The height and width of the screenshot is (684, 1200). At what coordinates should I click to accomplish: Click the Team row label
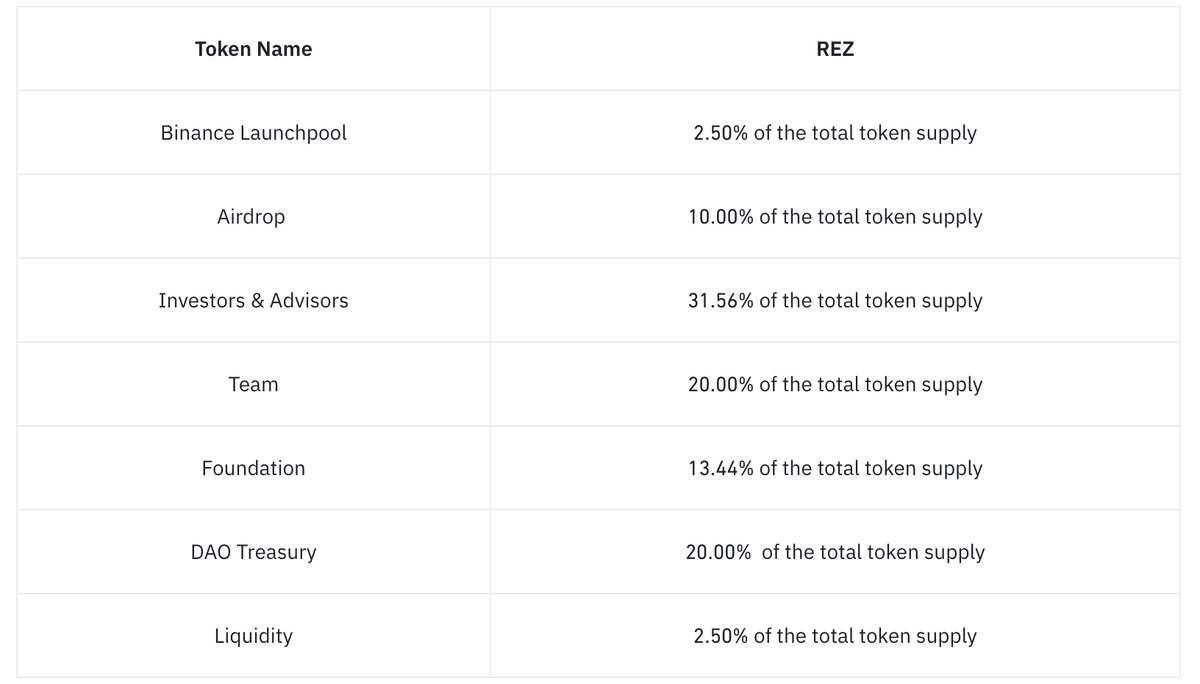pos(253,385)
